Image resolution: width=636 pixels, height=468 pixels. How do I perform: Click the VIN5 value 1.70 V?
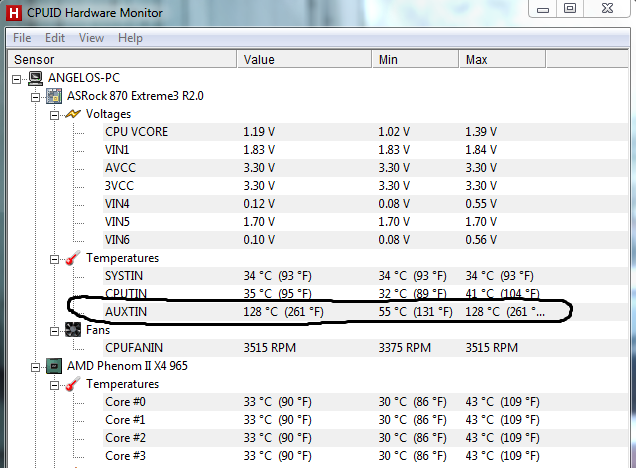259,222
